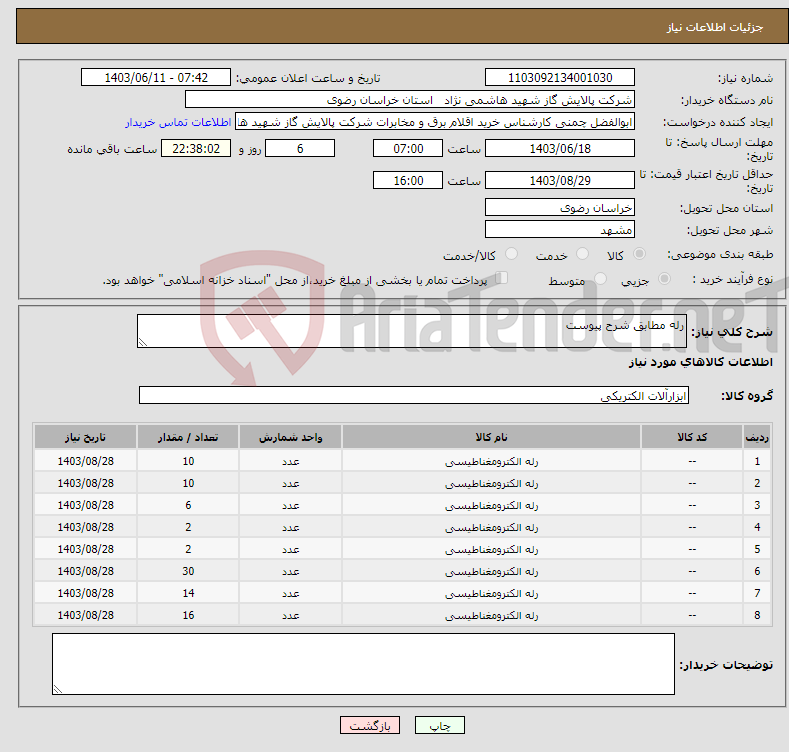This screenshot has width=789, height=752.
Task: Click the شرح کلی نیاز text area
Action: point(412,331)
